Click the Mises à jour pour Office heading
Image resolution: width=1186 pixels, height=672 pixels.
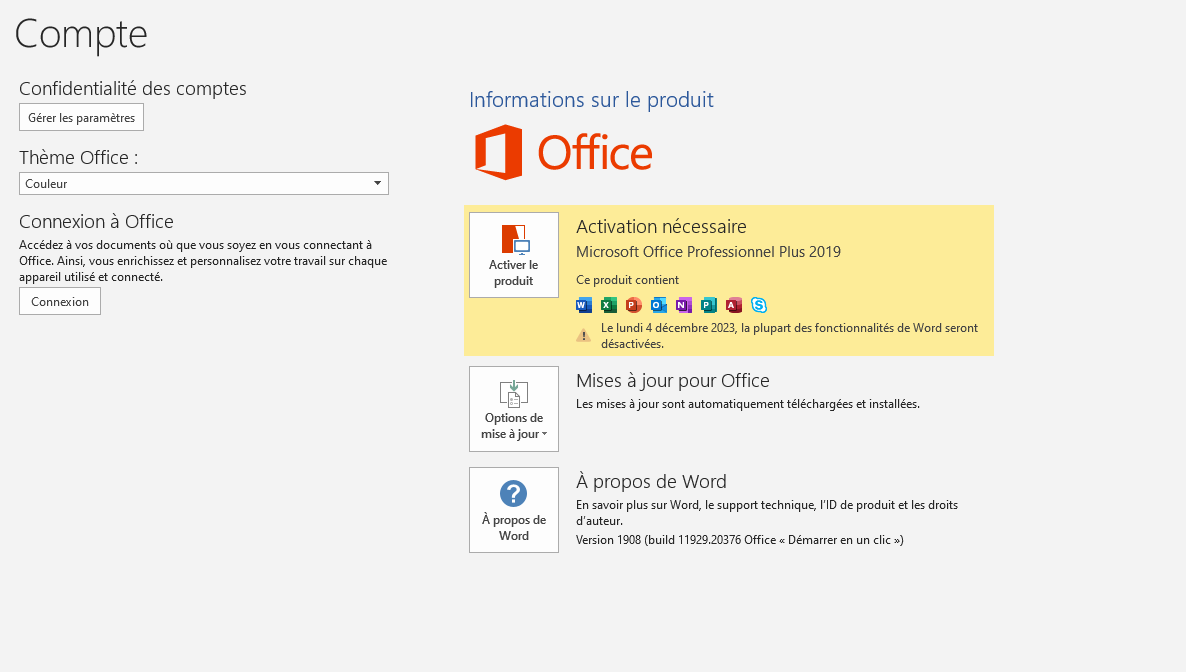(x=672, y=381)
